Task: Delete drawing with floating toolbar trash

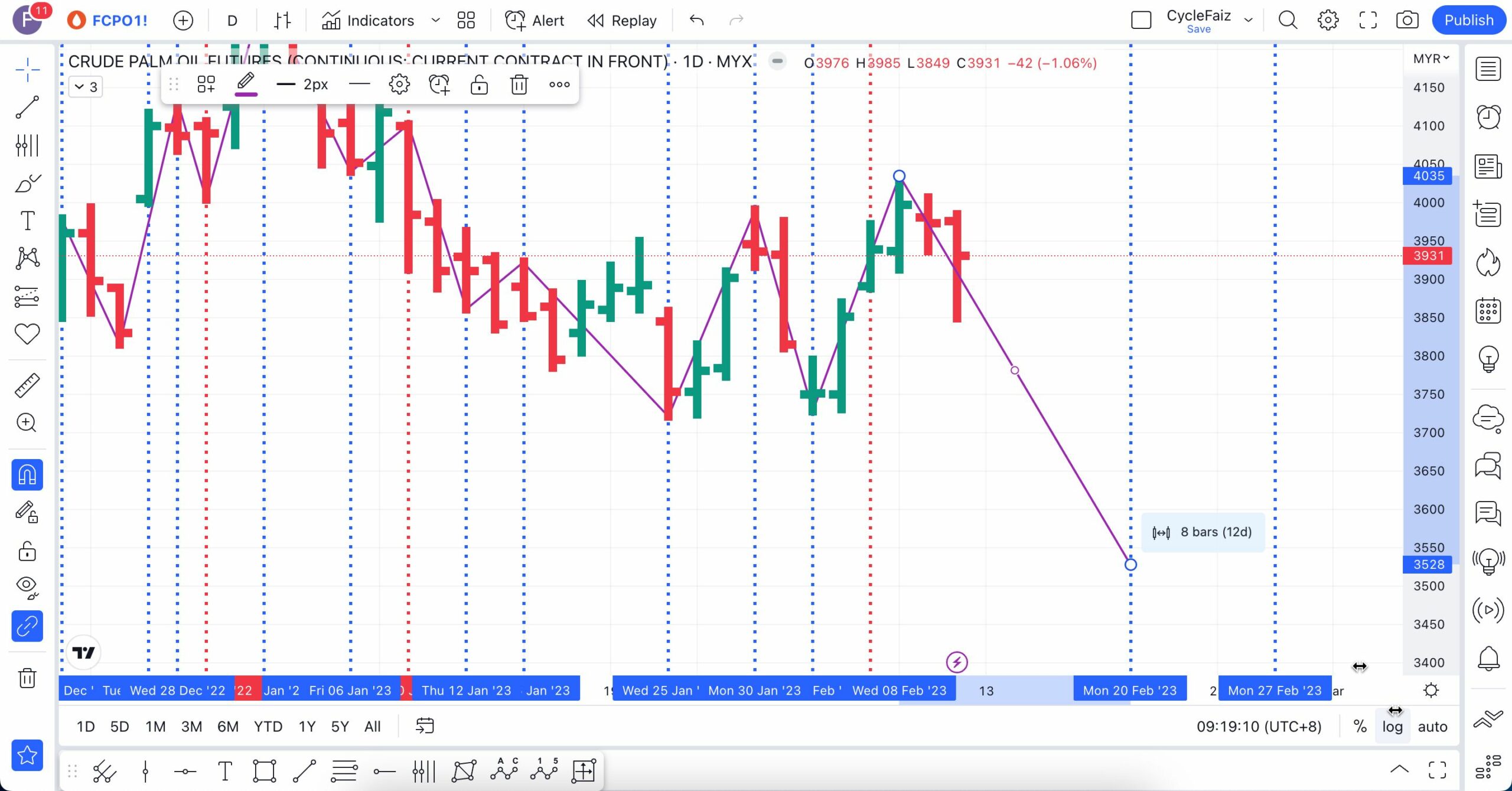Action: 519,84
